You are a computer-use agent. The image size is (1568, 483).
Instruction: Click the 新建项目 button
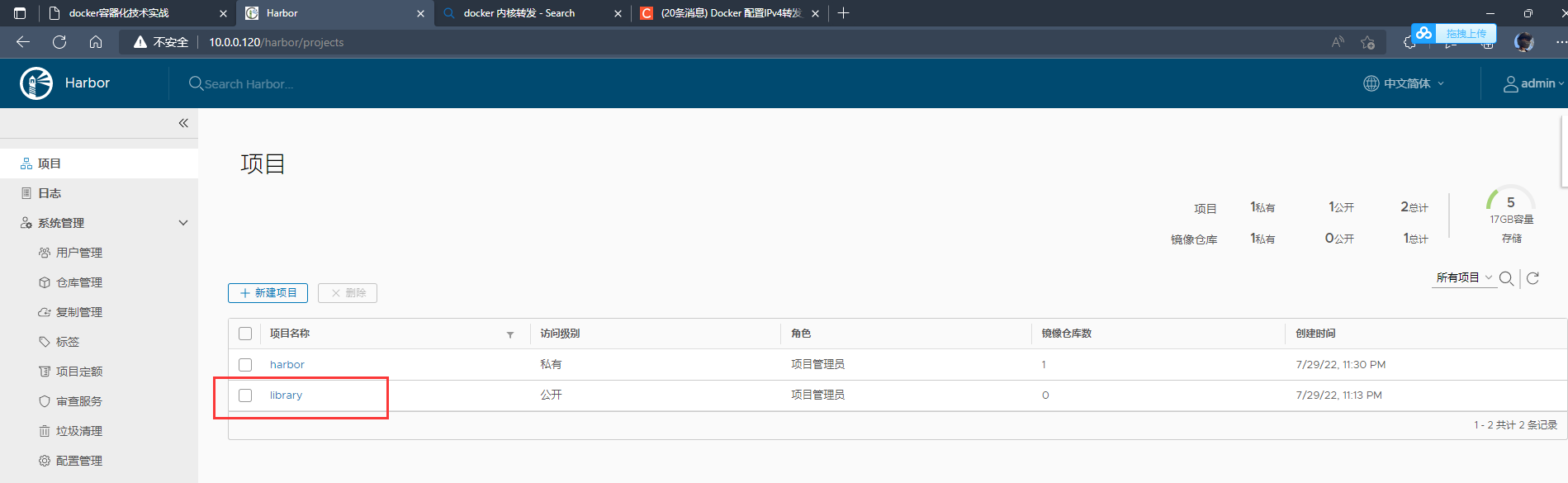click(x=268, y=293)
